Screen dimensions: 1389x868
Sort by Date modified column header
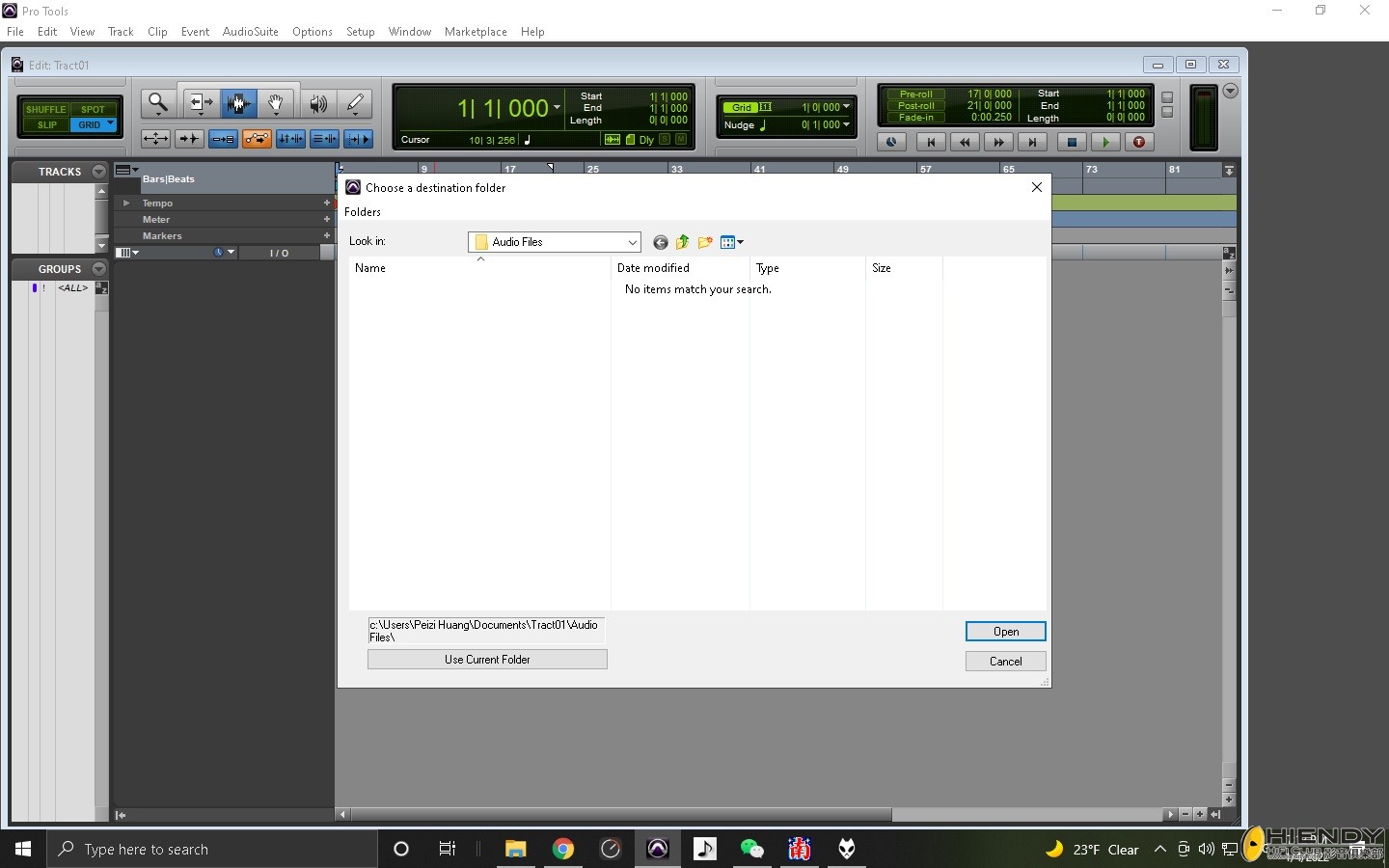[x=680, y=268]
